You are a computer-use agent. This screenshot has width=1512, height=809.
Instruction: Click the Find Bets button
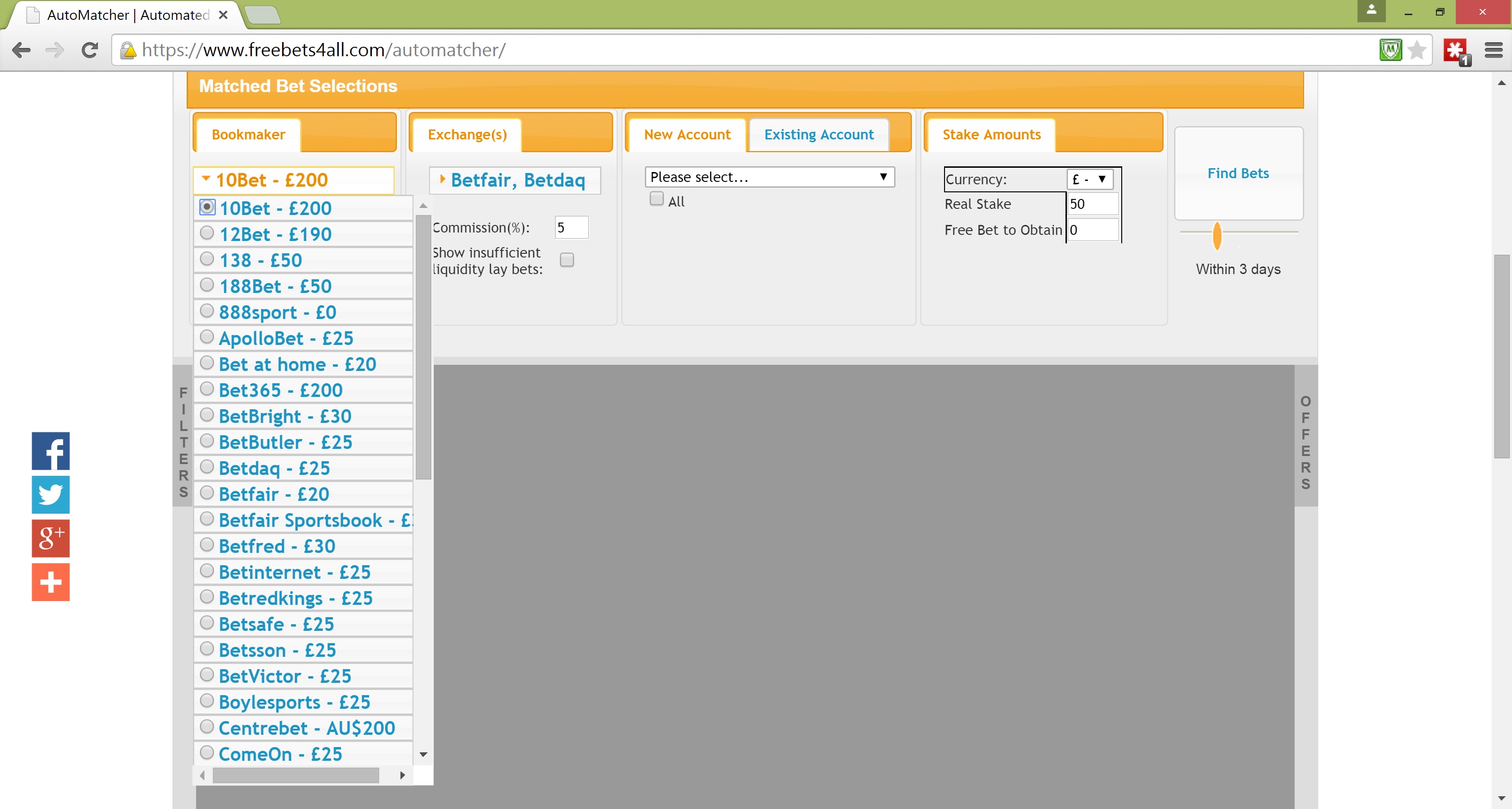tap(1238, 173)
